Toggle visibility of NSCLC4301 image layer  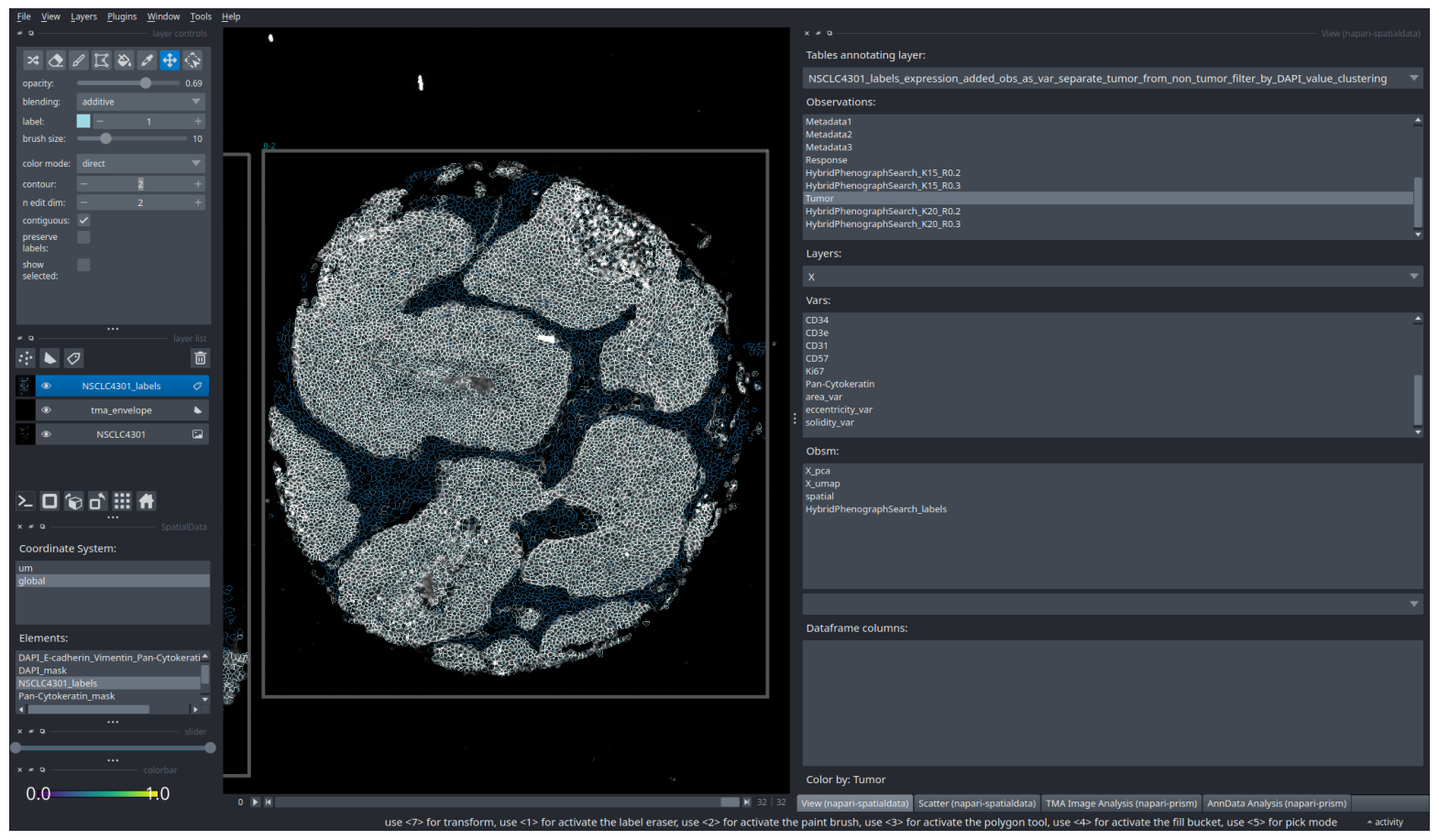46,434
